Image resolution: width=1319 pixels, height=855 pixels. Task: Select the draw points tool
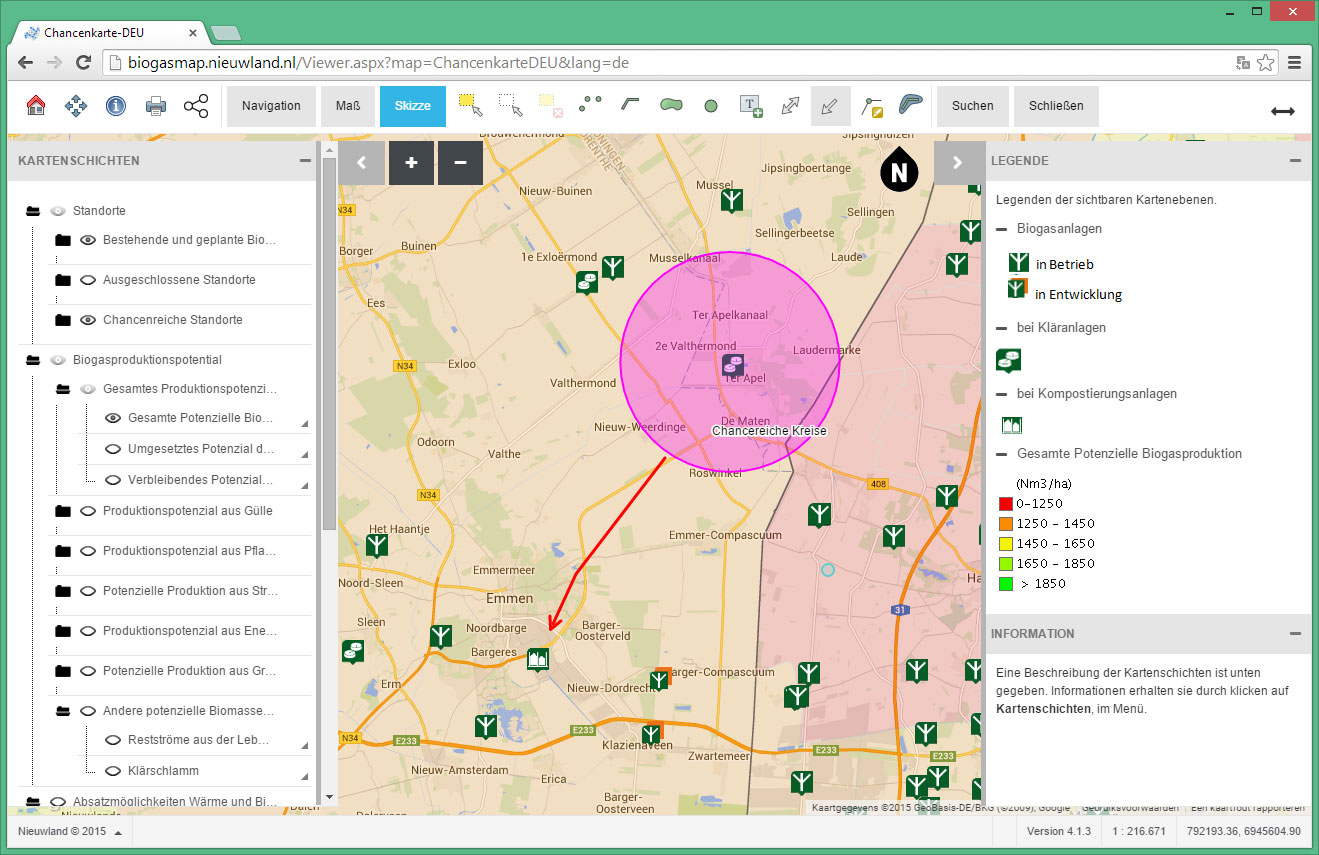pyautogui.click(x=591, y=102)
